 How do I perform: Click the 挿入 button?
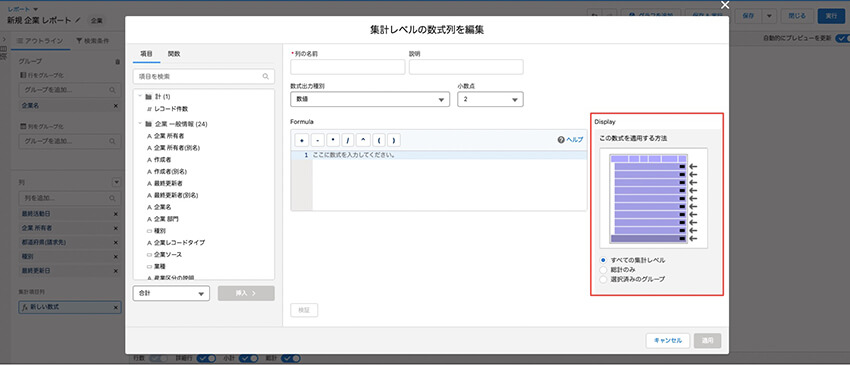coord(246,293)
